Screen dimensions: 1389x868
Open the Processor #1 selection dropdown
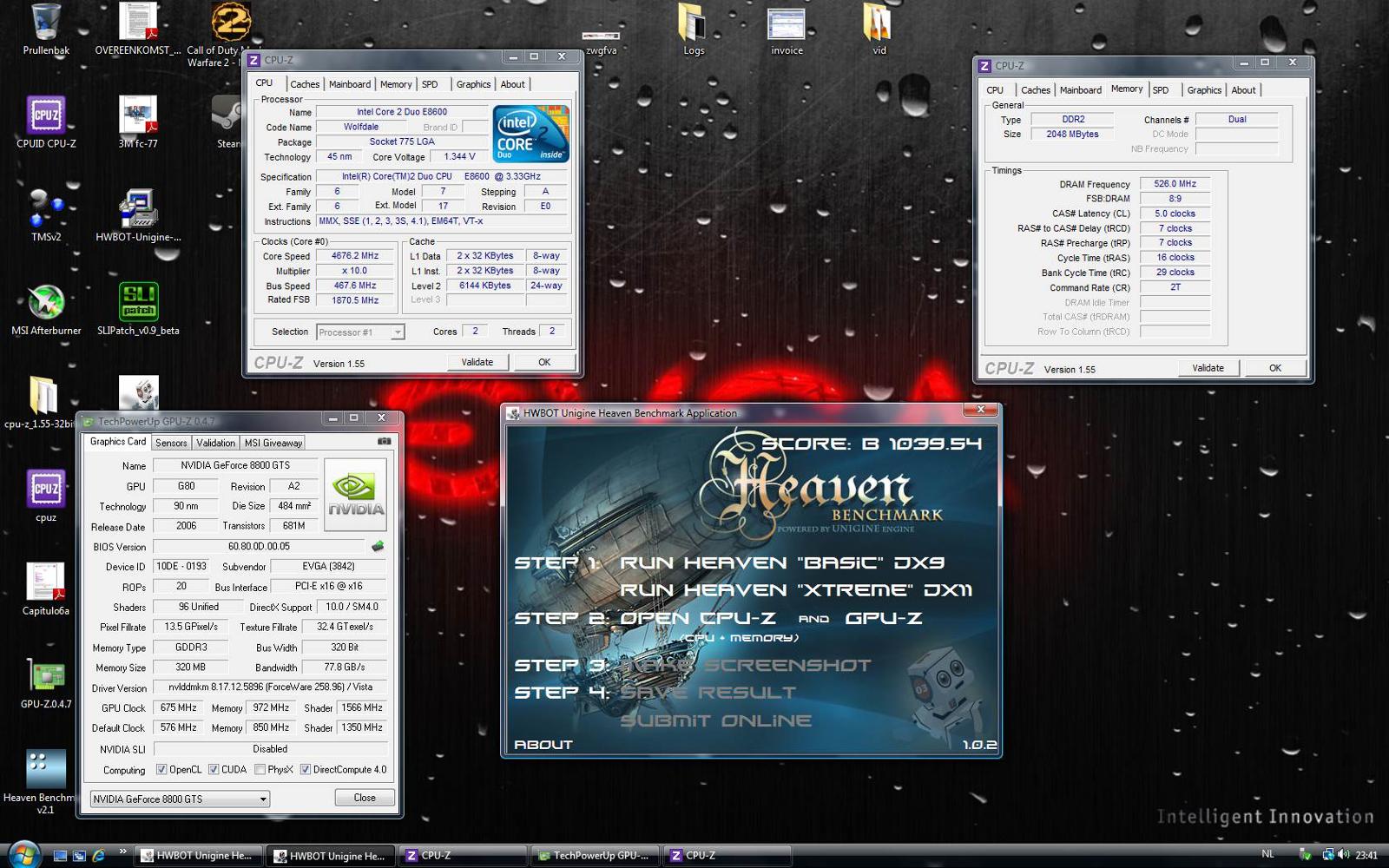coord(360,332)
